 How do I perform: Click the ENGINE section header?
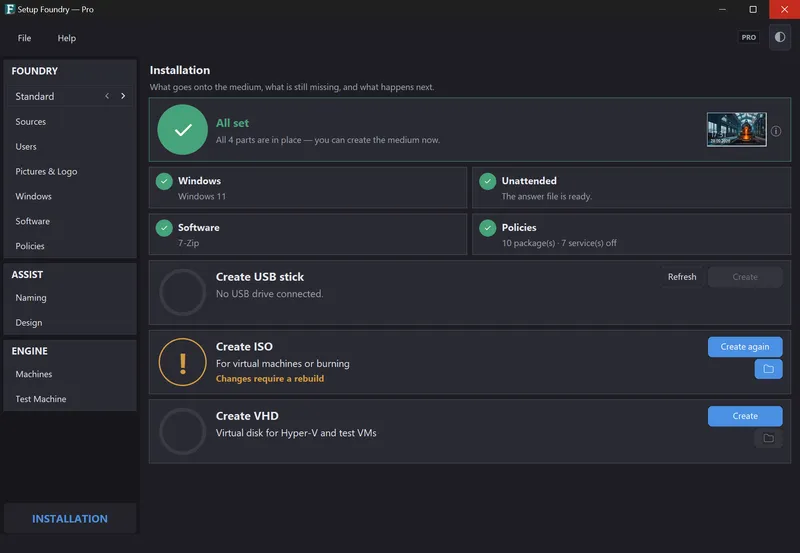click(x=30, y=351)
